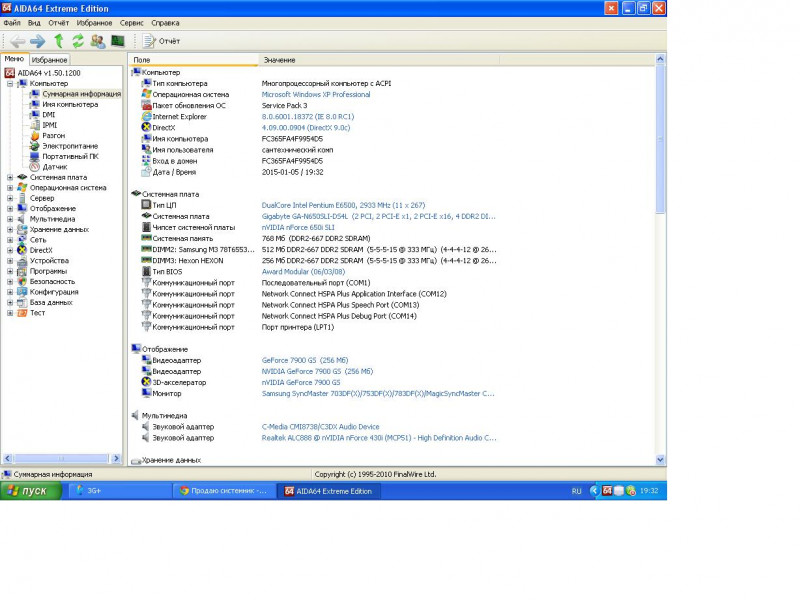Expand the Системная плата tree node

(10, 178)
